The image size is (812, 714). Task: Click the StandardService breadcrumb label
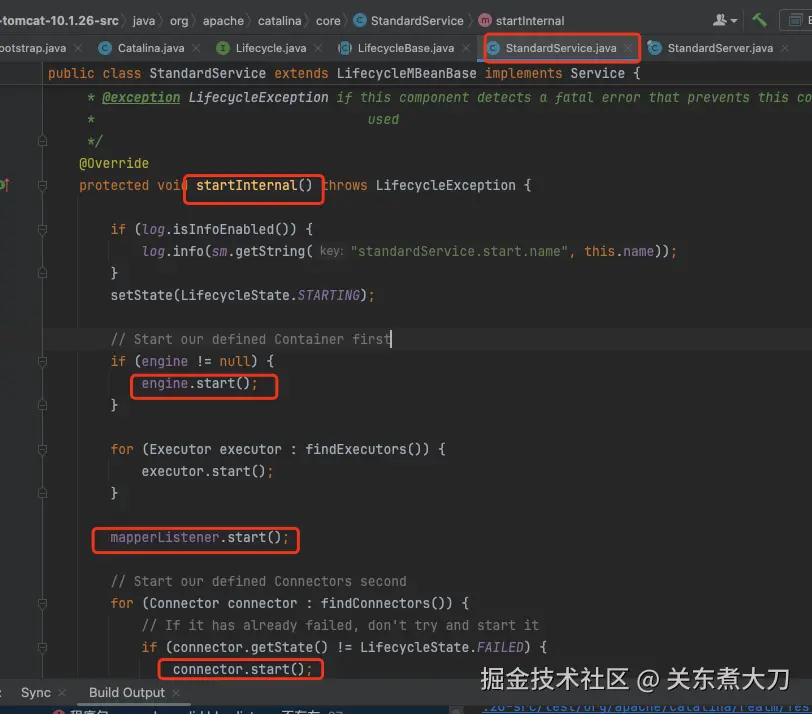[x=417, y=21]
